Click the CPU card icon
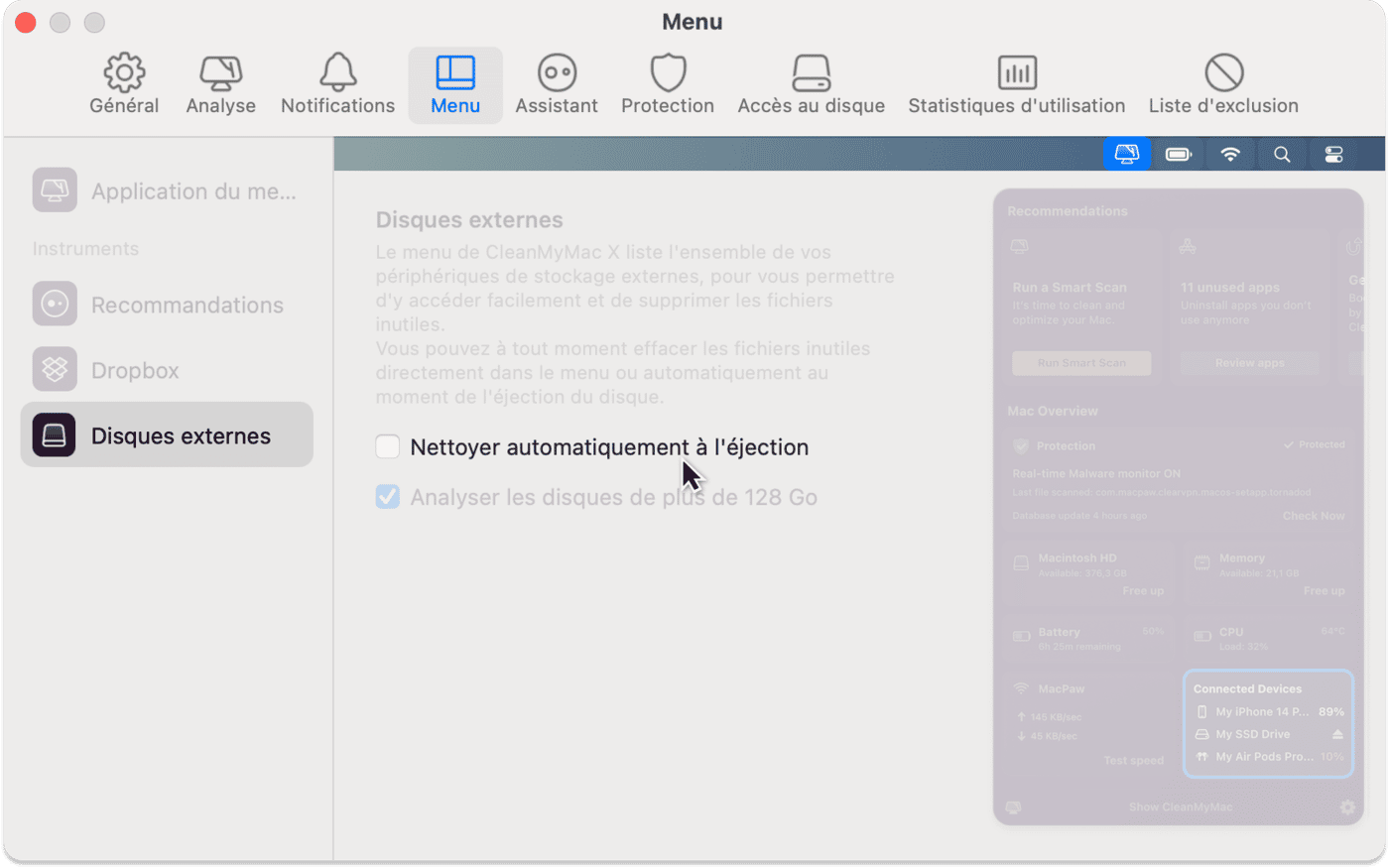Viewport: 1389px width, 868px height. click(x=1201, y=636)
